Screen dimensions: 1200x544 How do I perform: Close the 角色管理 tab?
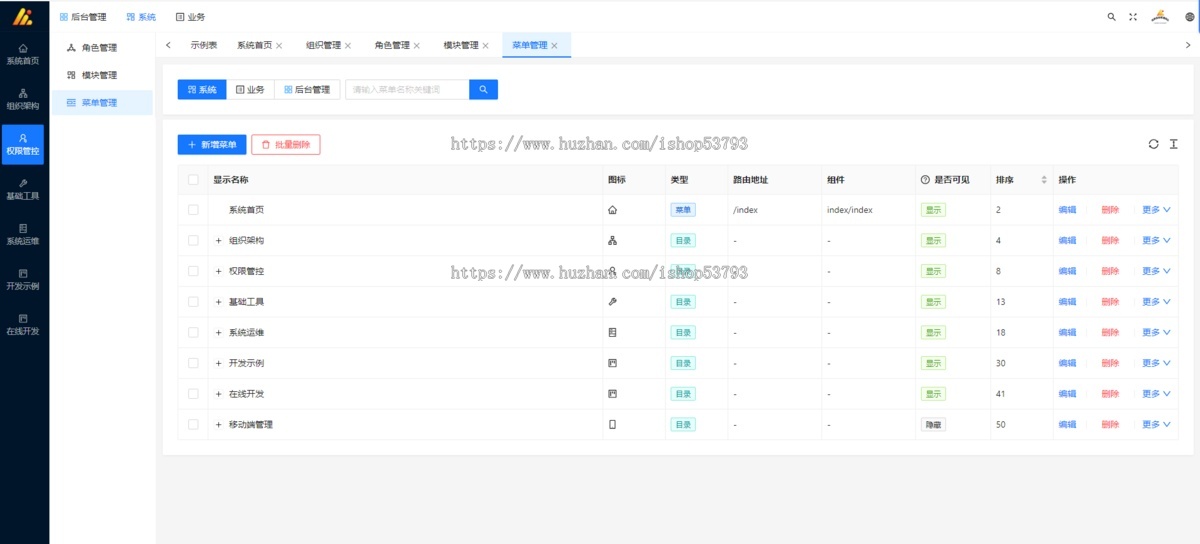pos(417,45)
